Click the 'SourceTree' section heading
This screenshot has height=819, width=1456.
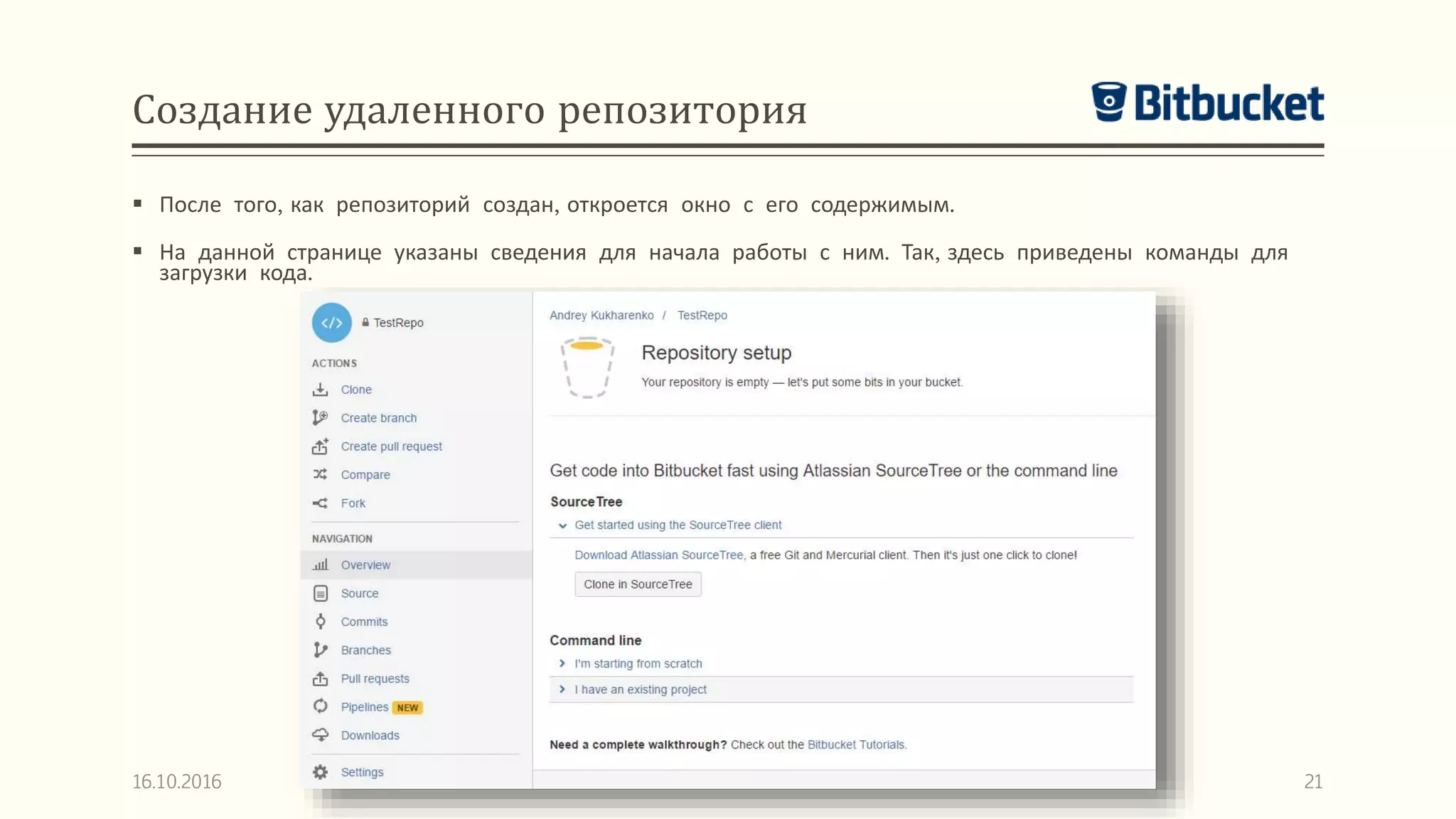pyautogui.click(x=587, y=501)
